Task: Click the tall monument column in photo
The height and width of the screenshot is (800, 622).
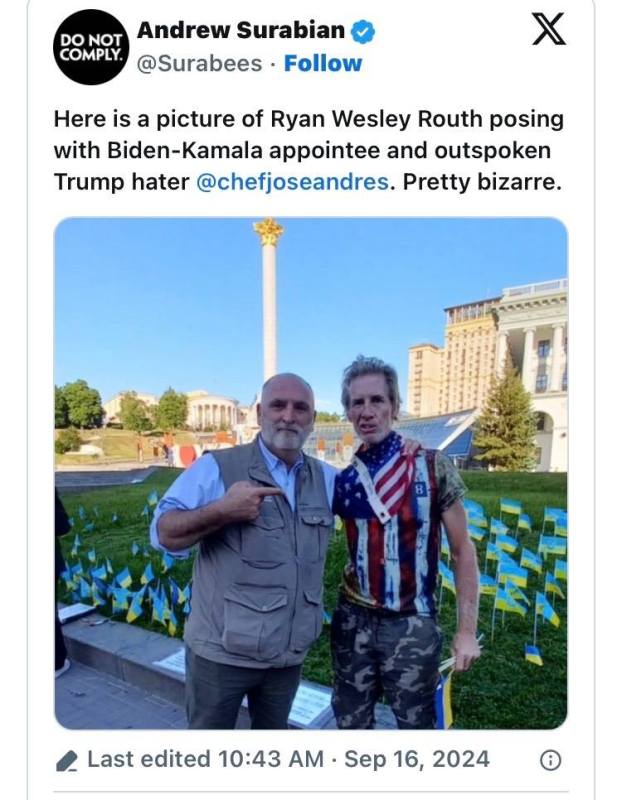Action: click(269, 301)
